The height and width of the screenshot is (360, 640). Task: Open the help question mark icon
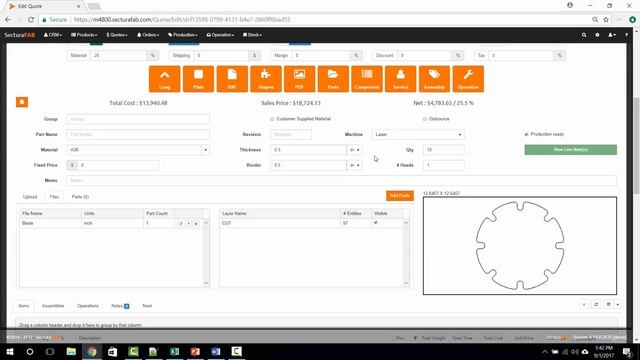626,35
